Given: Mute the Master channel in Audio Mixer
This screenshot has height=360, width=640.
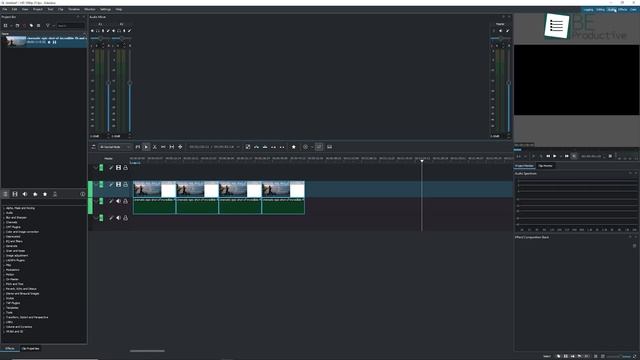Looking at the screenshot, I should (500, 31).
